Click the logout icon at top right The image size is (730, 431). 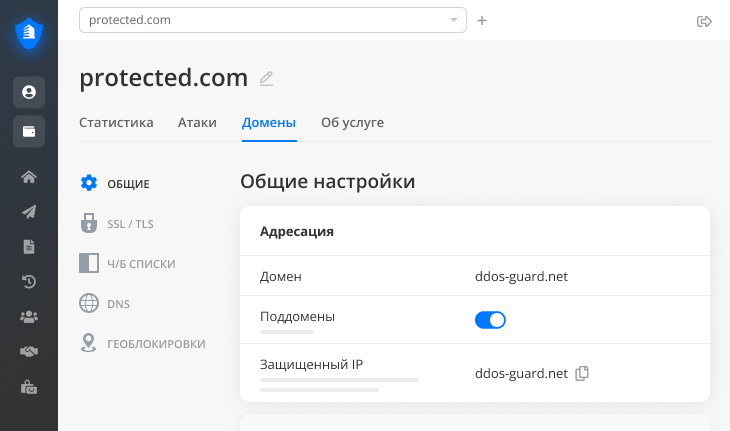tap(704, 21)
